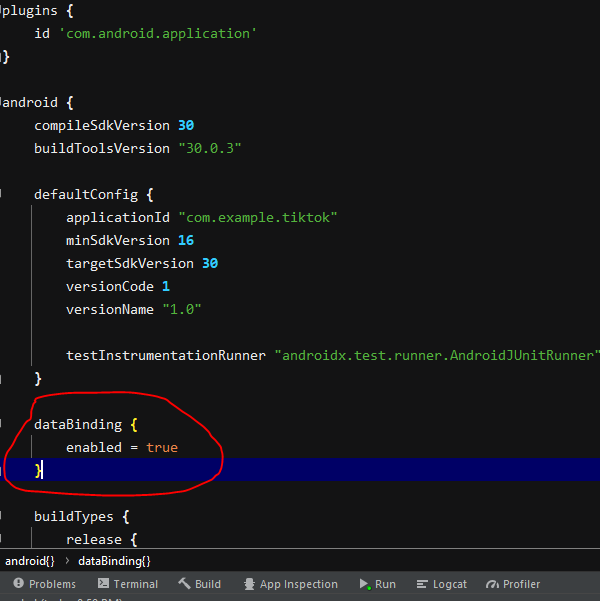Viewport: 600px width, 601px height.
Task: Click the dataBinding keyword
Action: click(78, 425)
